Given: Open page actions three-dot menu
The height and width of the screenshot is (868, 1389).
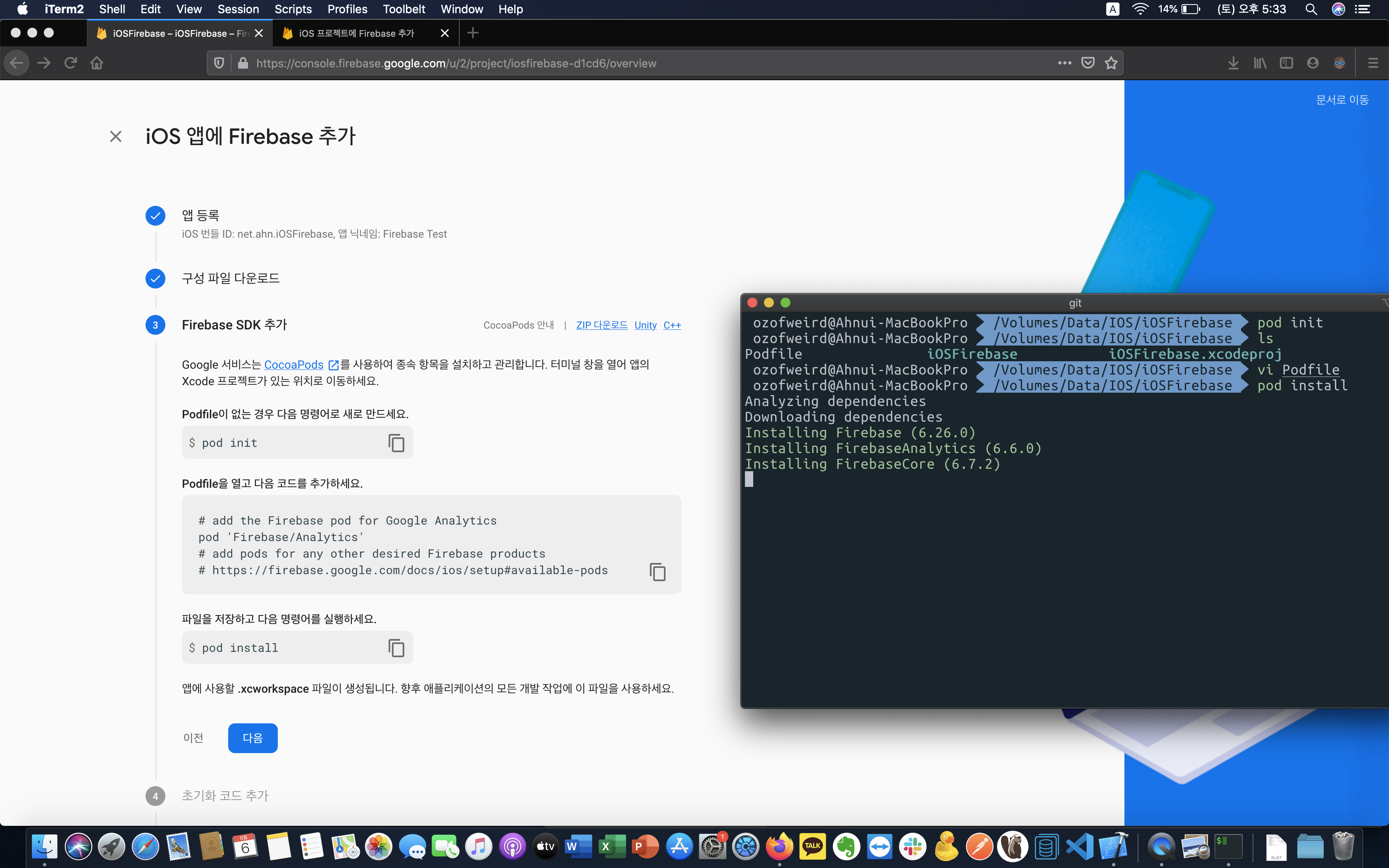Looking at the screenshot, I should (1064, 63).
